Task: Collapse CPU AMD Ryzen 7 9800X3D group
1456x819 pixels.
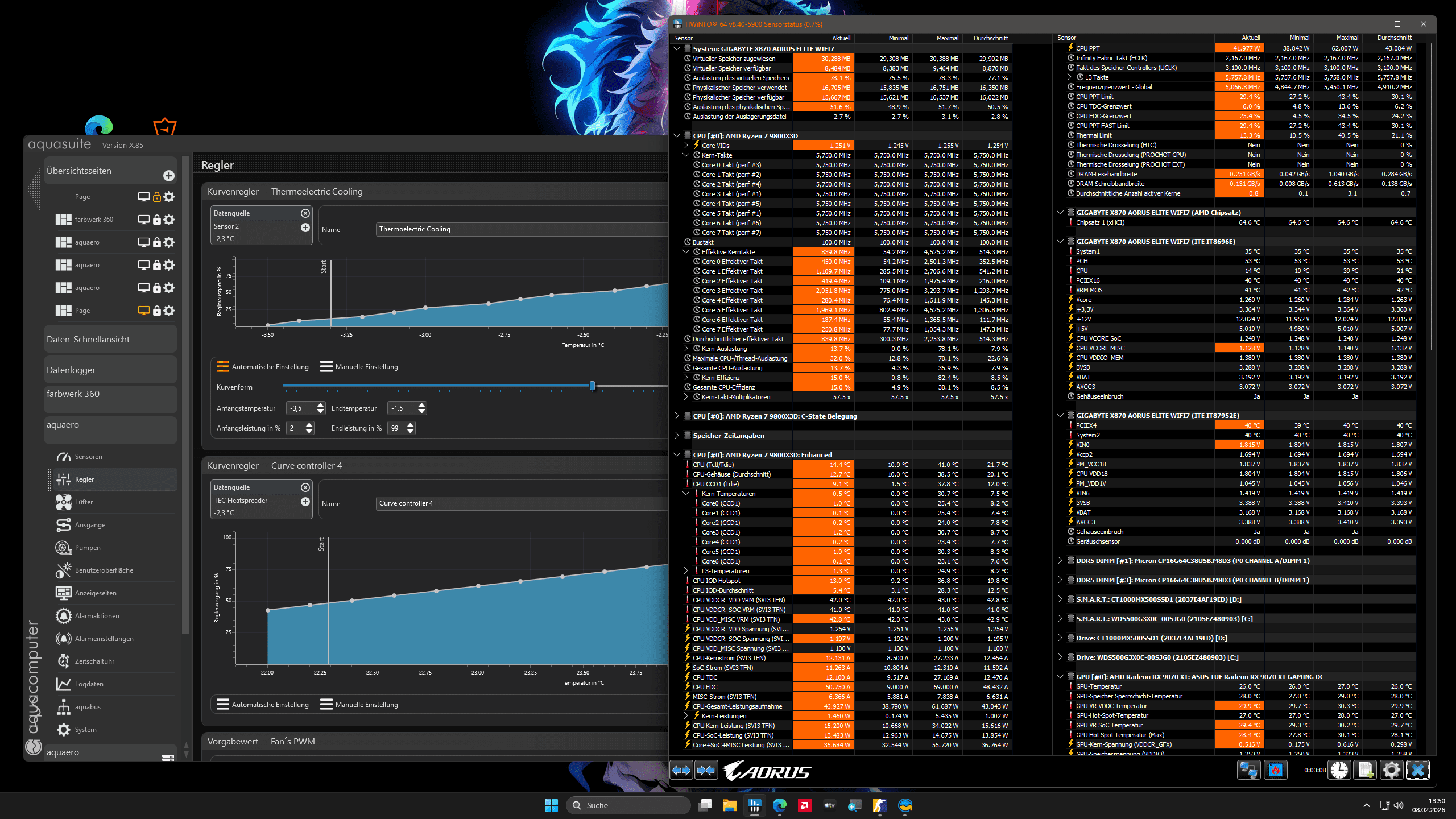Action: (677, 136)
